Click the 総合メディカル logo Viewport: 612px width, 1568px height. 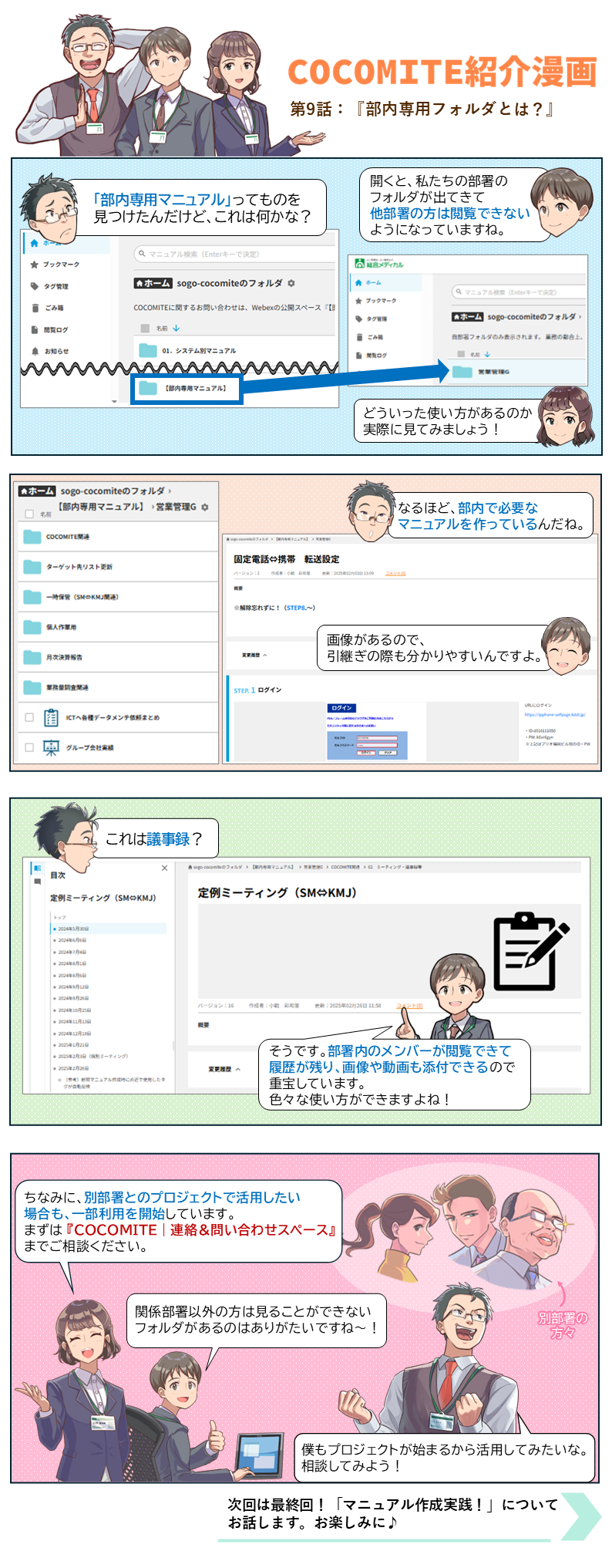pos(379,264)
